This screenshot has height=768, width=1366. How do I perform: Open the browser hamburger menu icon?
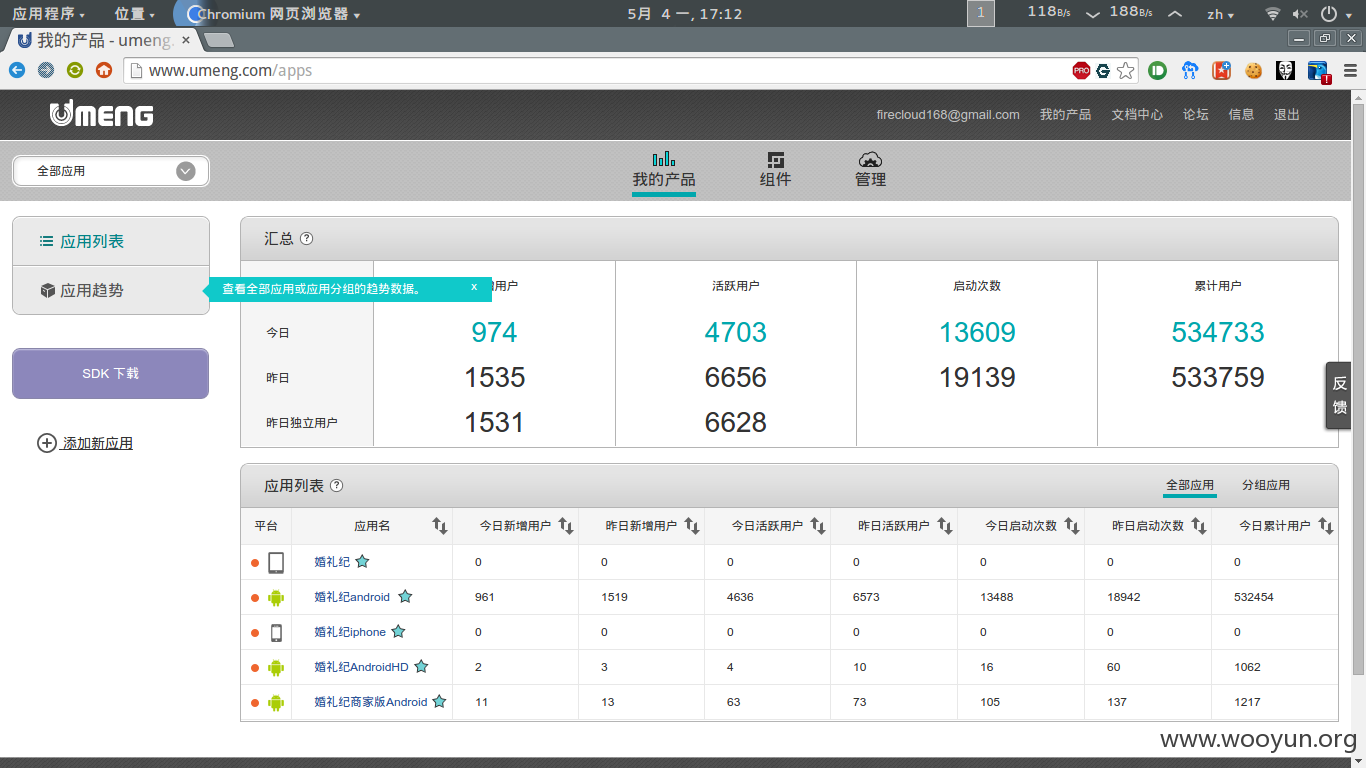point(1351,70)
